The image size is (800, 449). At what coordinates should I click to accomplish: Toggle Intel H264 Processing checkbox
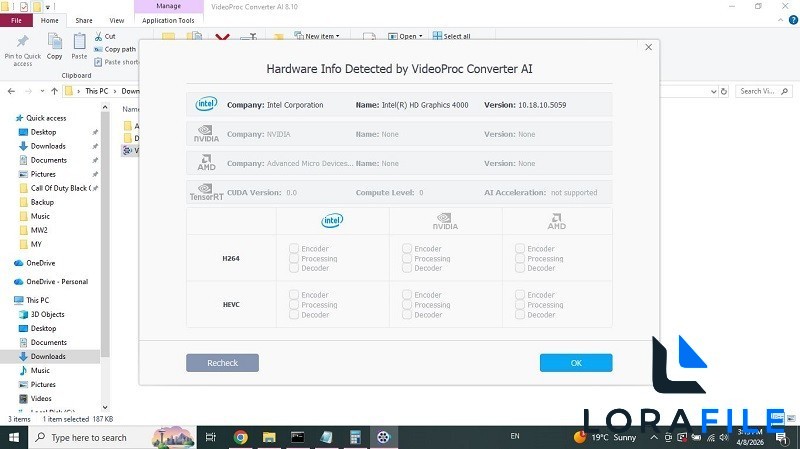coord(294,258)
